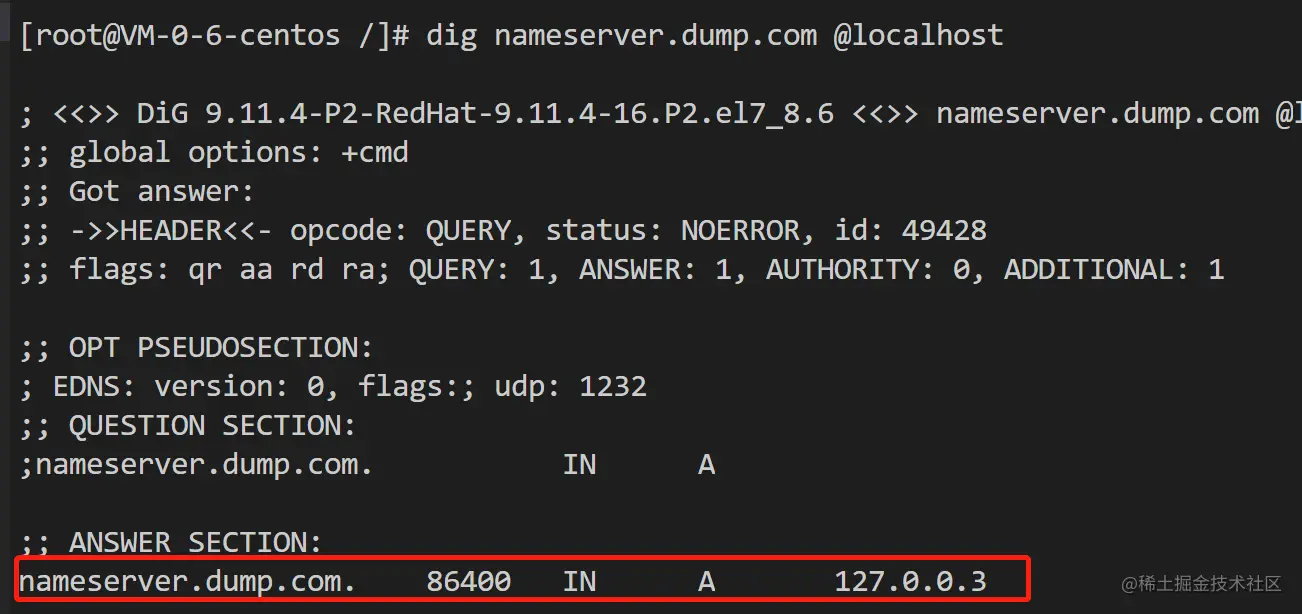Select the @localhost argument in the command

pos(919,36)
